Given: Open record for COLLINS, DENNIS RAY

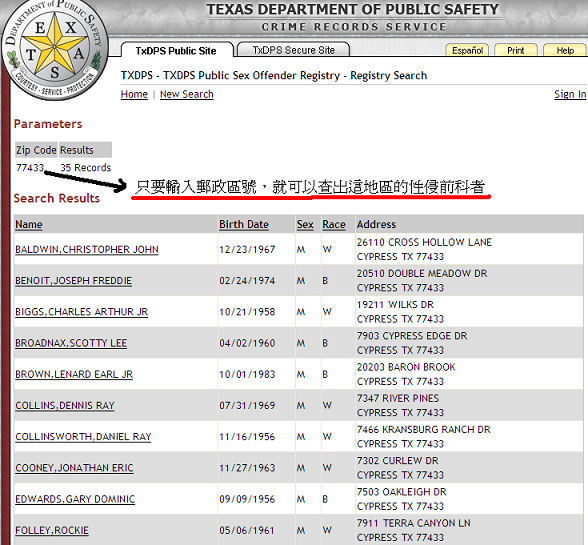Looking at the screenshot, I should coord(65,405).
